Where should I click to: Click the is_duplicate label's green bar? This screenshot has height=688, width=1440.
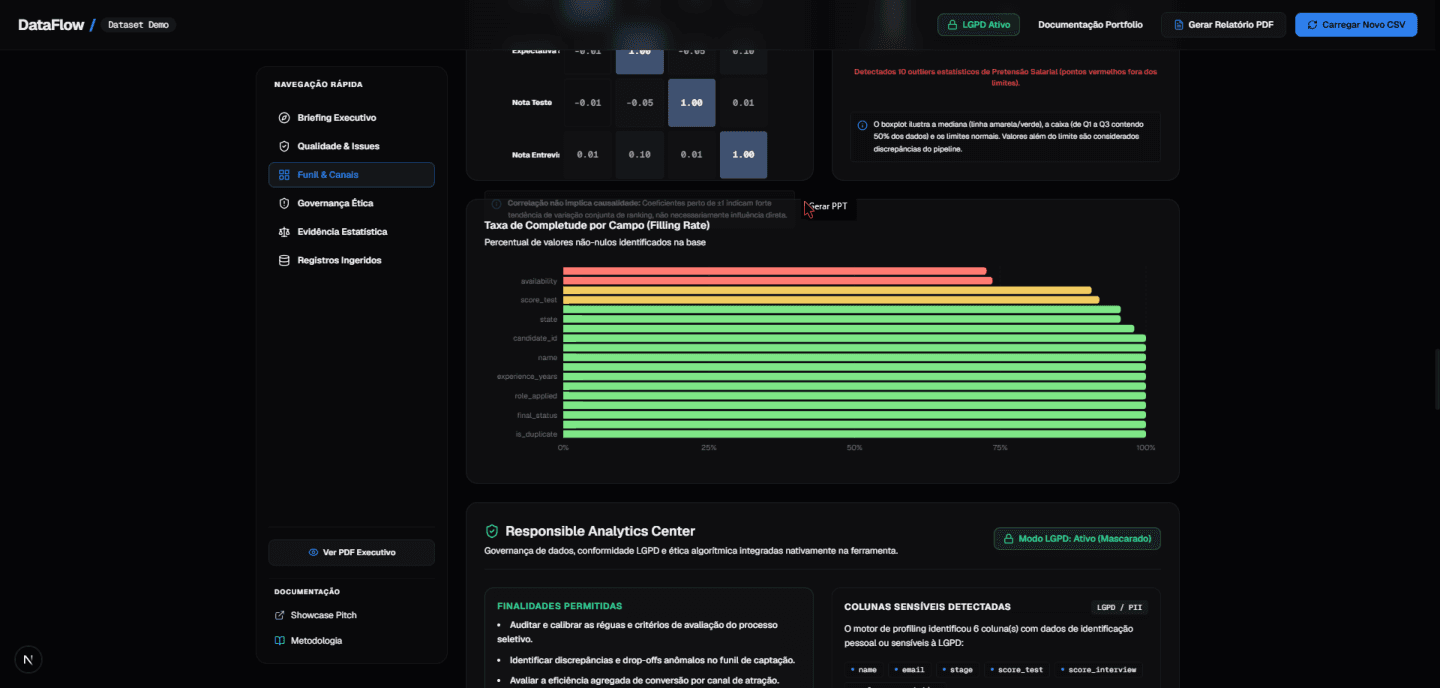[854, 434]
